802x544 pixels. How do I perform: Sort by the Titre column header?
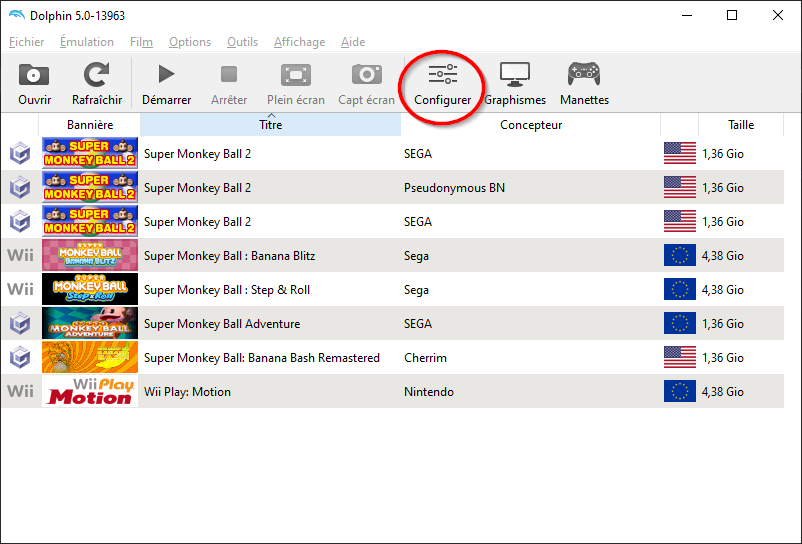271,125
